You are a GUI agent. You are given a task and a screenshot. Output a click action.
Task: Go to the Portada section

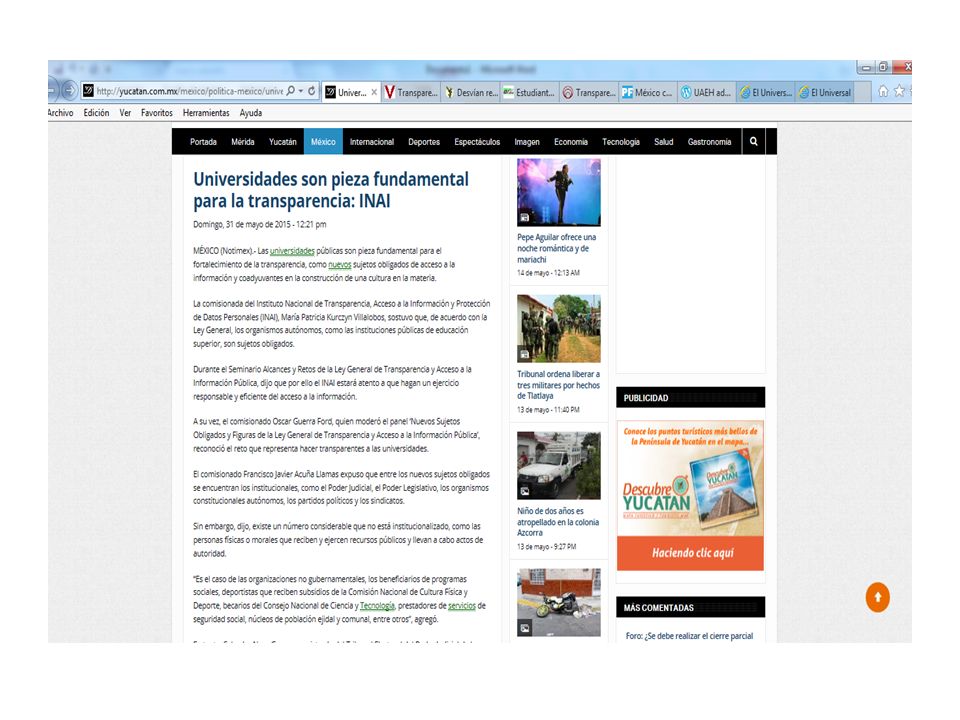coord(203,141)
